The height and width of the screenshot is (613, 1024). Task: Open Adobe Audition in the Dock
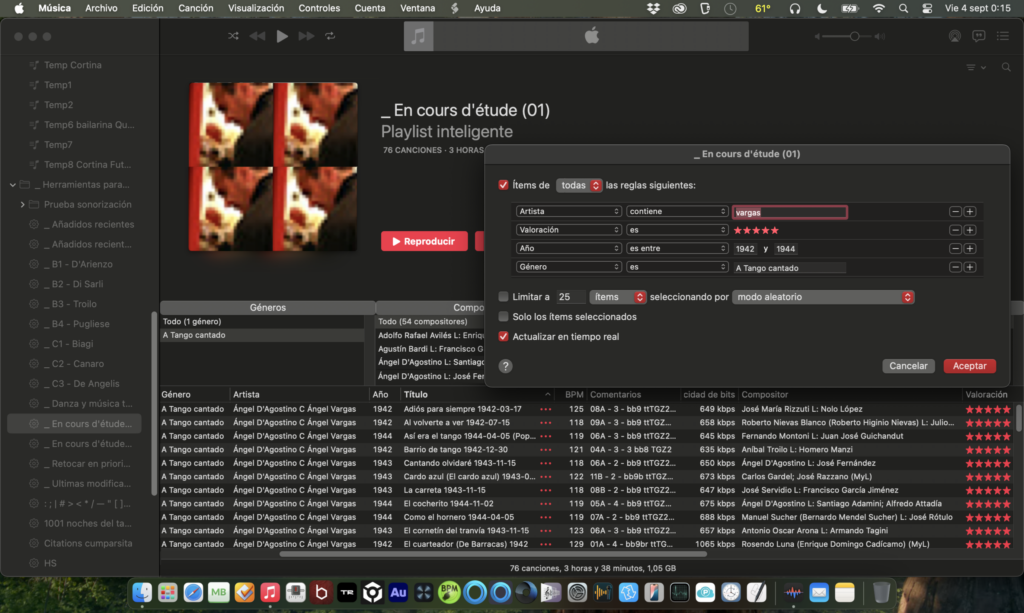click(x=398, y=592)
